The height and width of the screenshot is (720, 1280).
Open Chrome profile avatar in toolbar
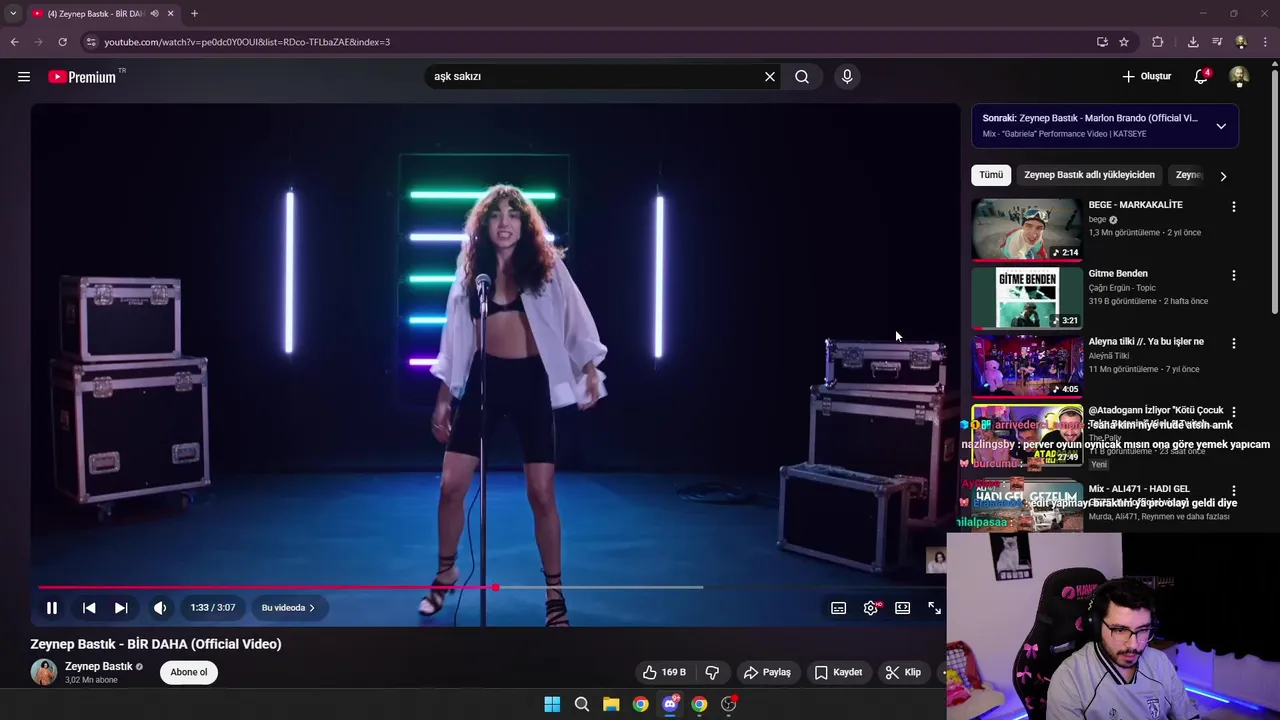click(1241, 42)
